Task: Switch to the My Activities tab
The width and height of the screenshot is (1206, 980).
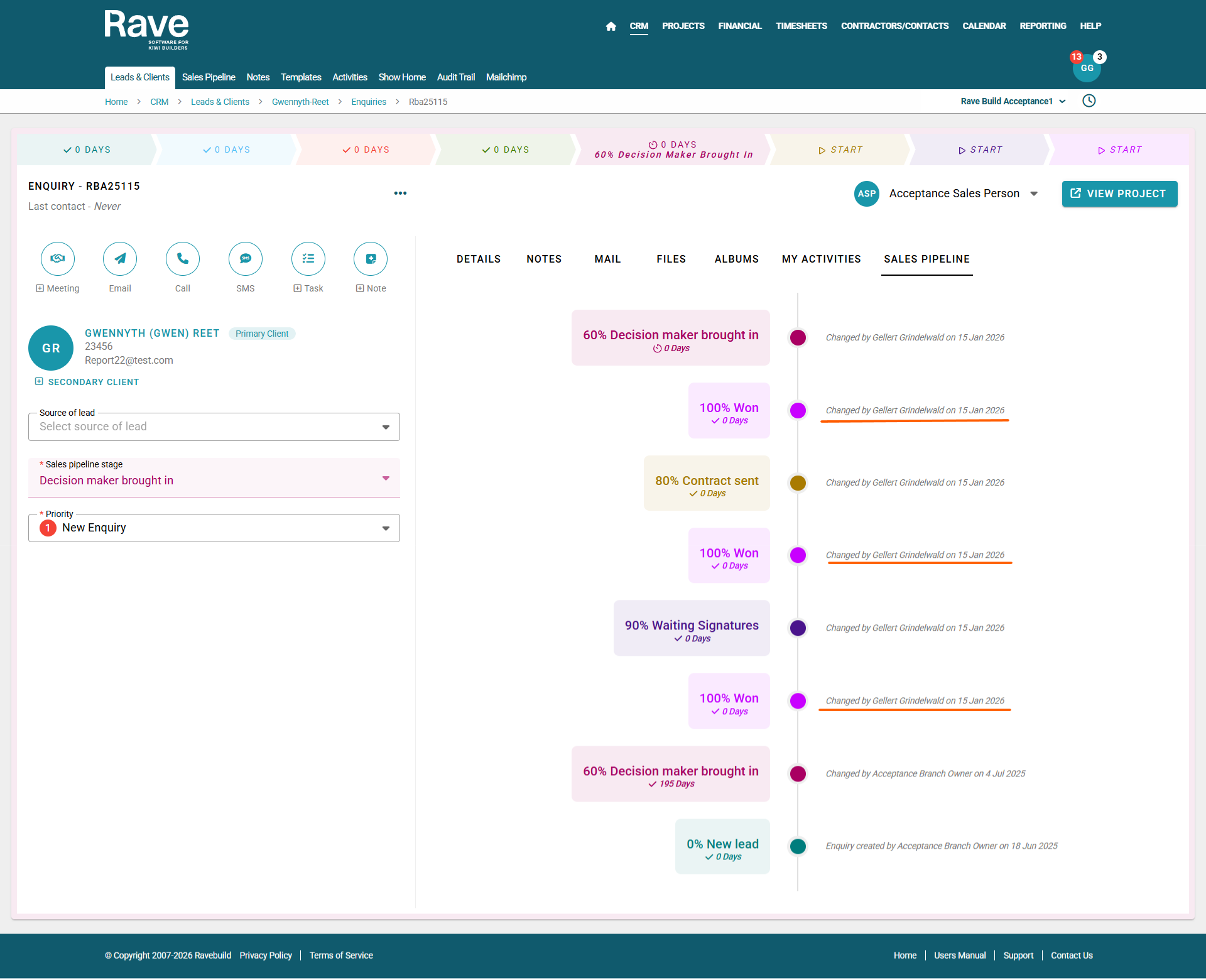Action: pos(821,259)
